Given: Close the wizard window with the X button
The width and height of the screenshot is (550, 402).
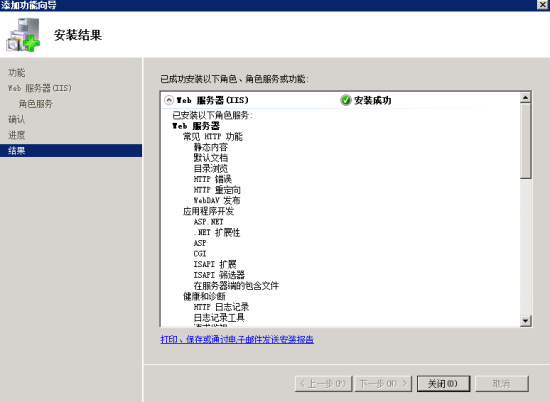Looking at the screenshot, I should point(543,4).
